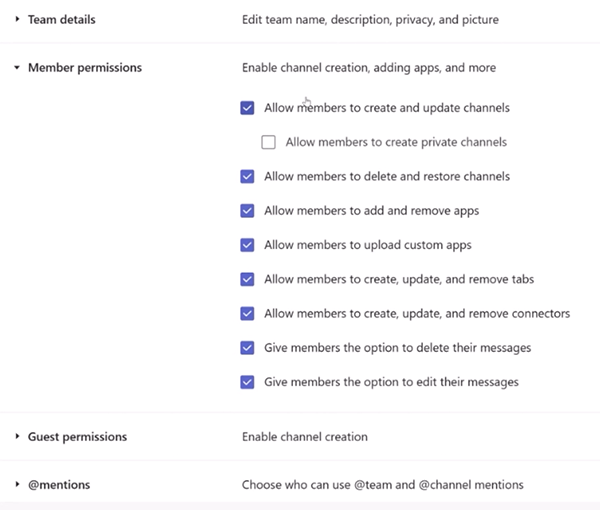Viewport: 600px width, 510px height.
Task: Uncheck create, update, and remove tabs option
Action: tap(247, 279)
